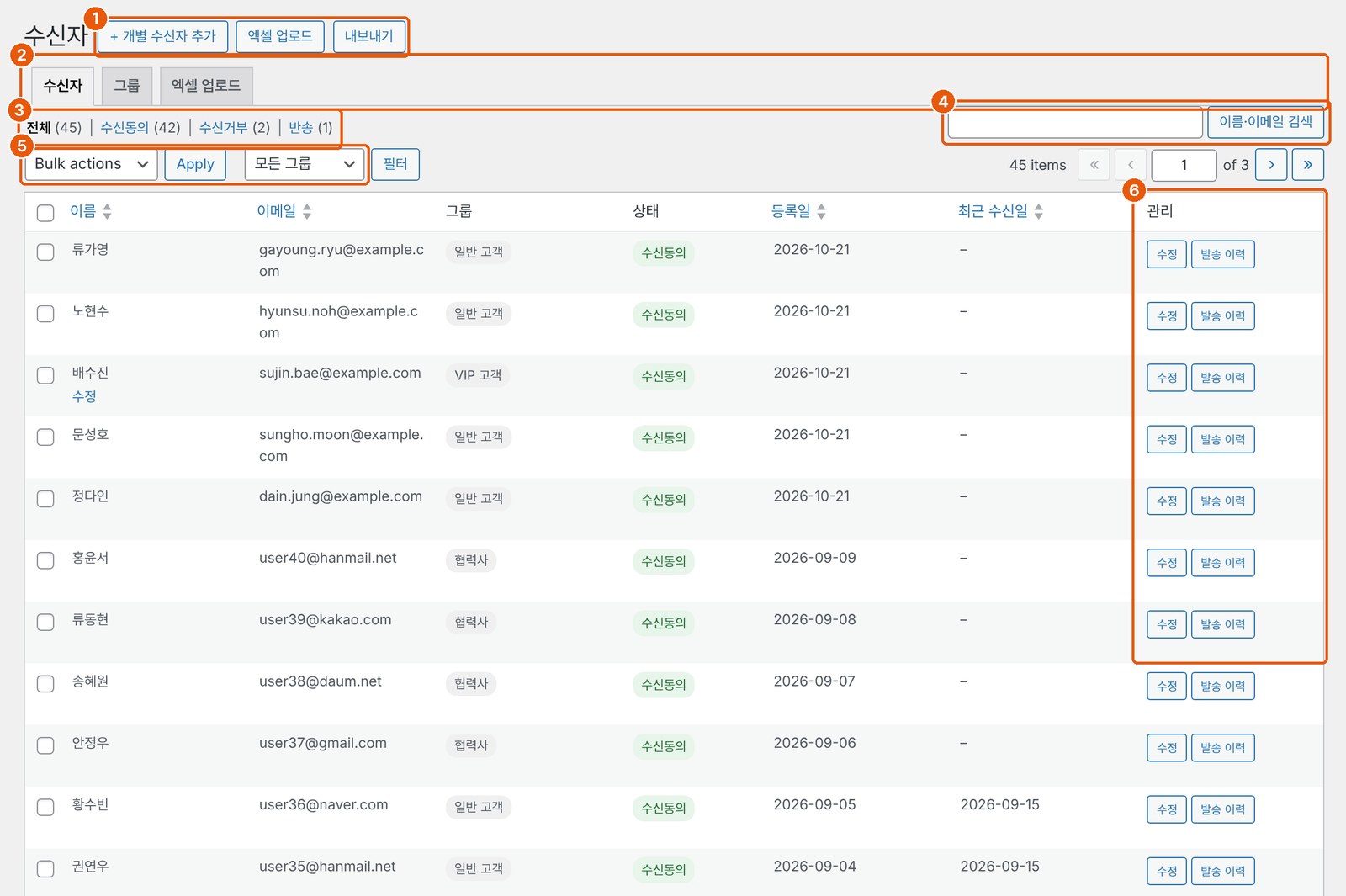Click 수정 button for 류가영
The height and width of the screenshot is (896, 1346).
coord(1167,254)
